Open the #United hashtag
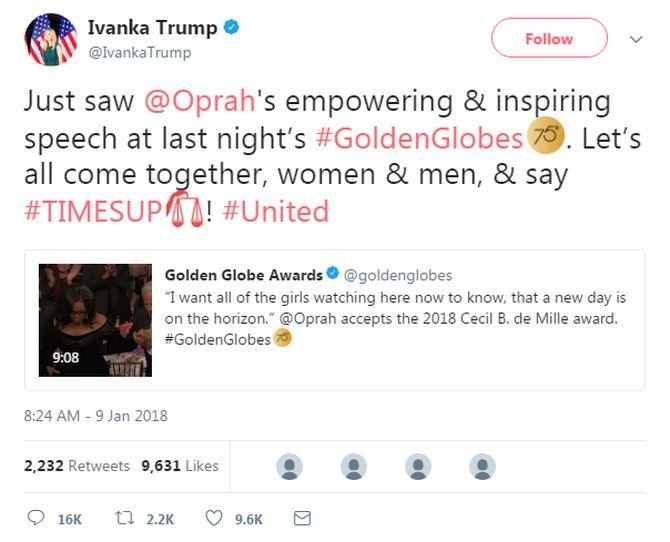The height and width of the screenshot is (542, 670). [x=276, y=211]
